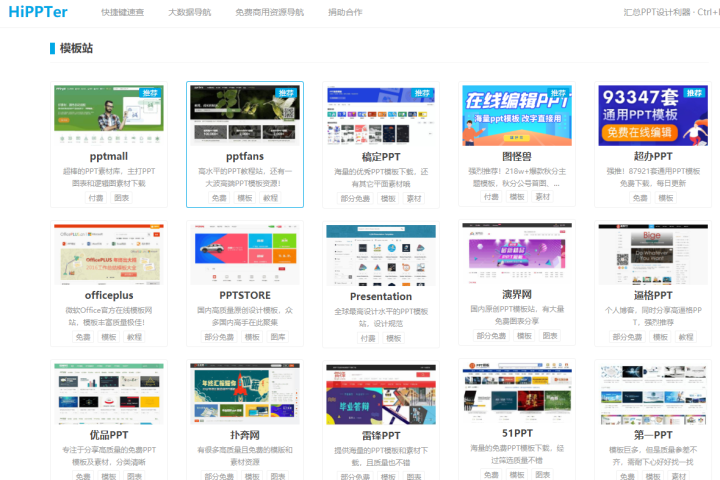The height and width of the screenshot is (480, 720).
Task: Click the 51PPT title link
Action: click(517, 433)
